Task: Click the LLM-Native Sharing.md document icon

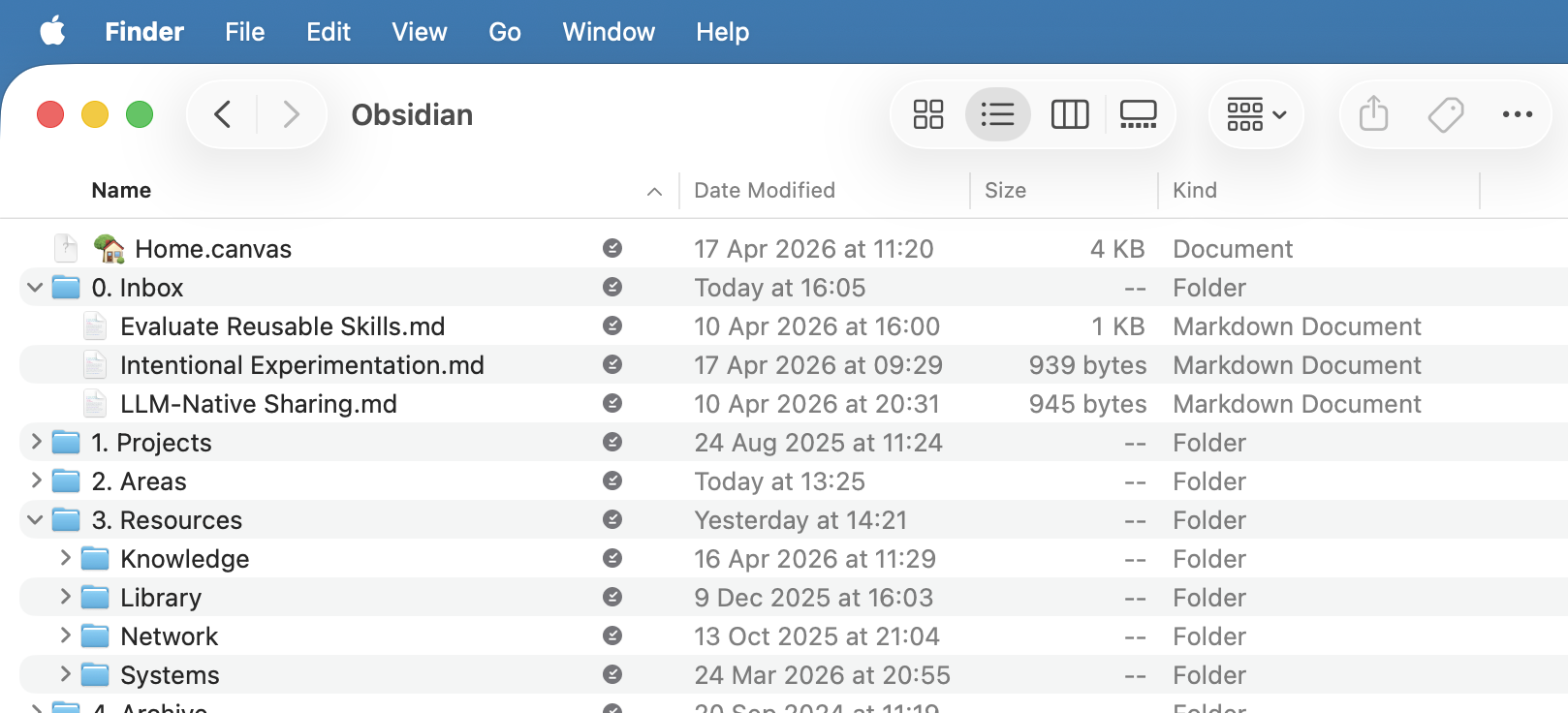Action: tap(95, 404)
